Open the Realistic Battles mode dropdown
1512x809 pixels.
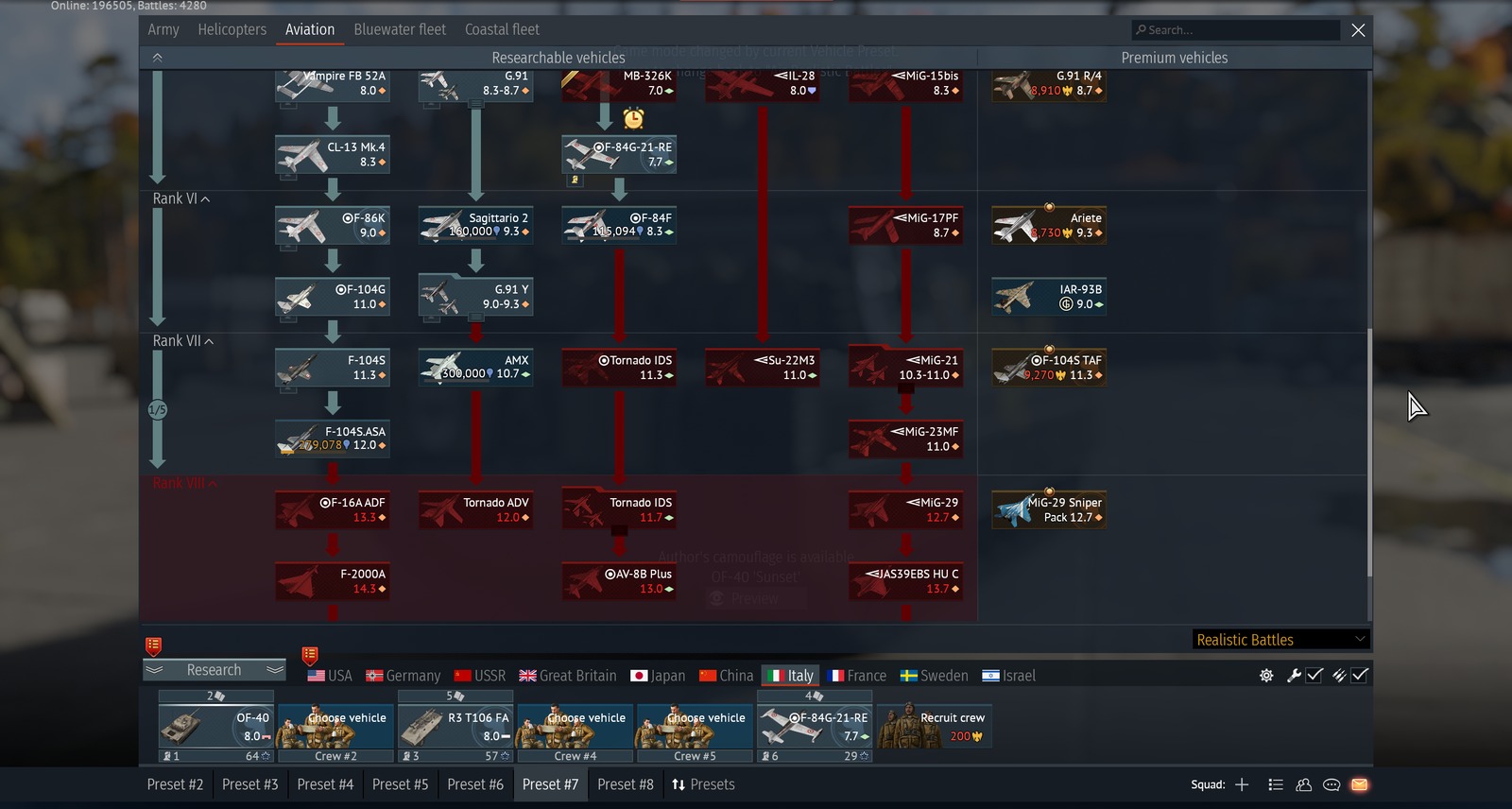click(x=1280, y=640)
